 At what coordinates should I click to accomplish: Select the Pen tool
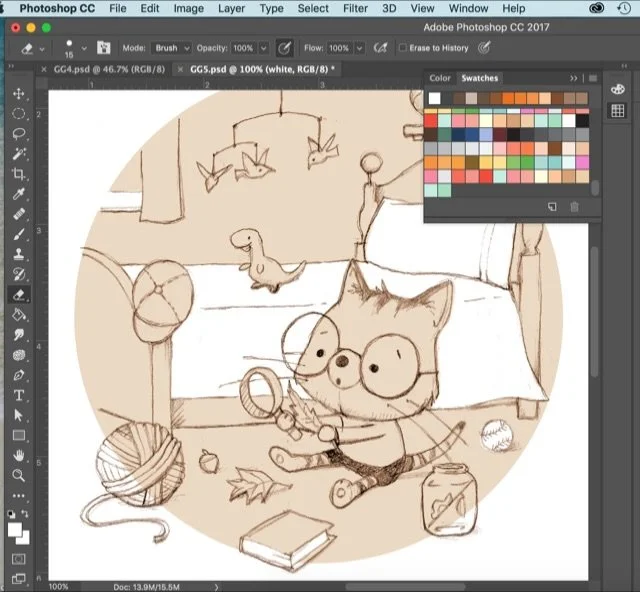click(19, 375)
